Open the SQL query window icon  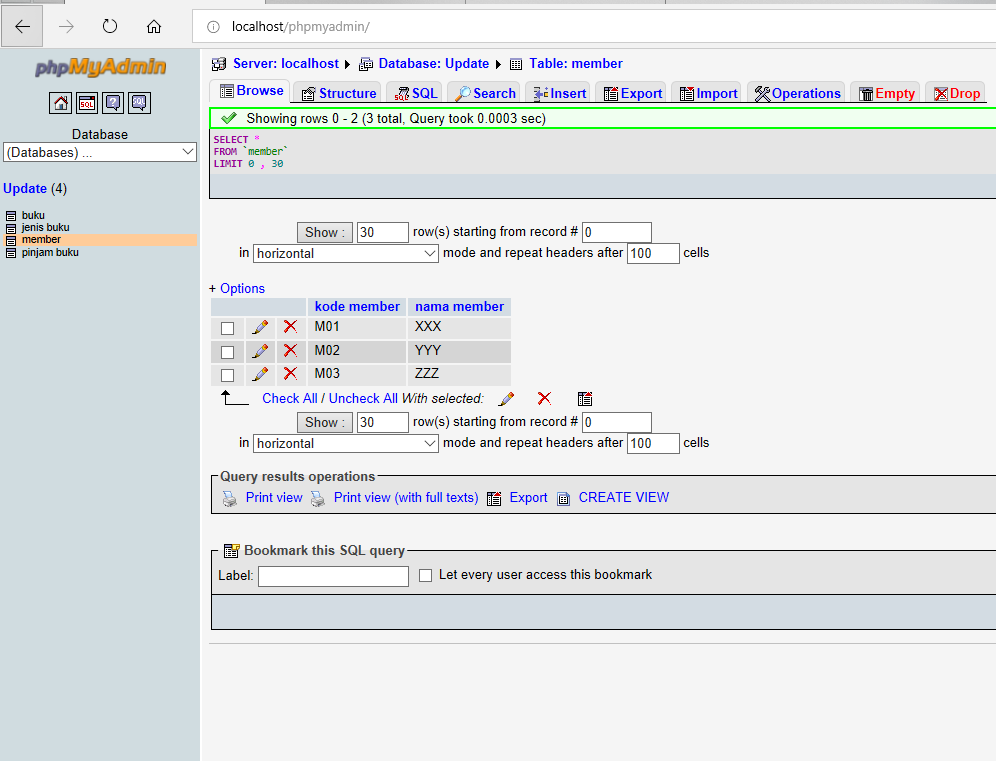tap(86, 102)
